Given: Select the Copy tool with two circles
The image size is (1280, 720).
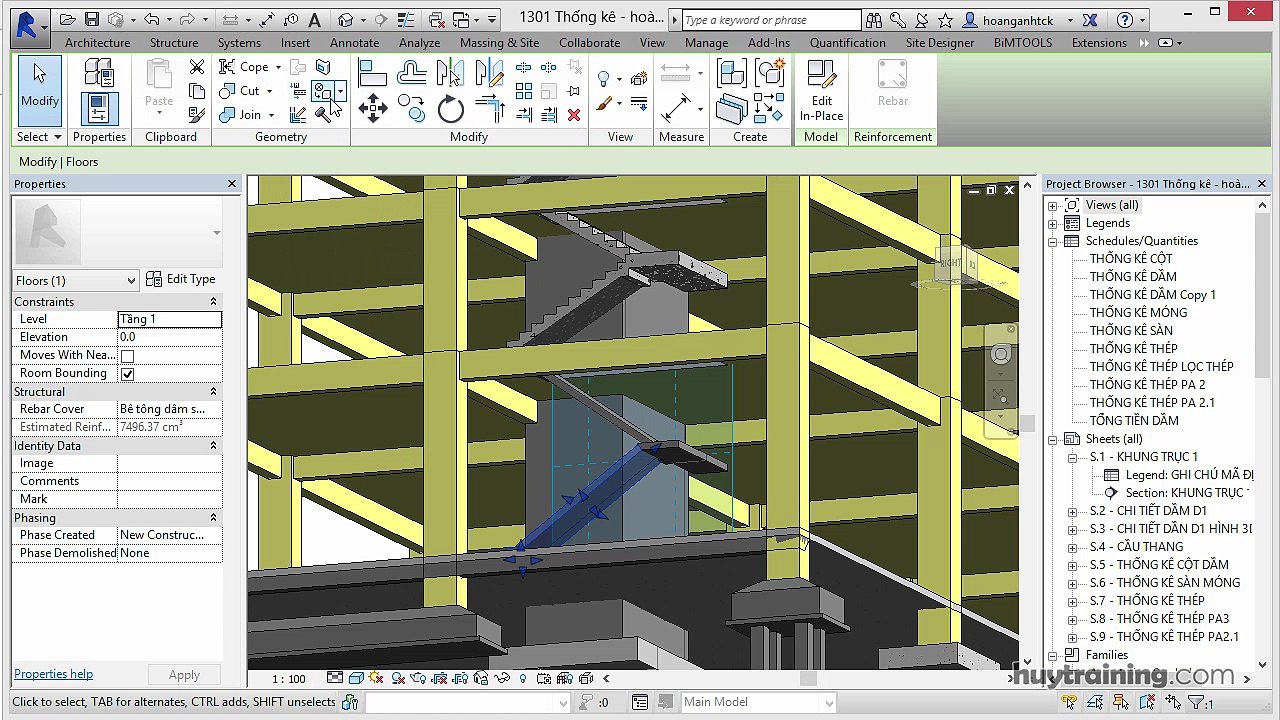Looking at the screenshot, I should [411, 108].
